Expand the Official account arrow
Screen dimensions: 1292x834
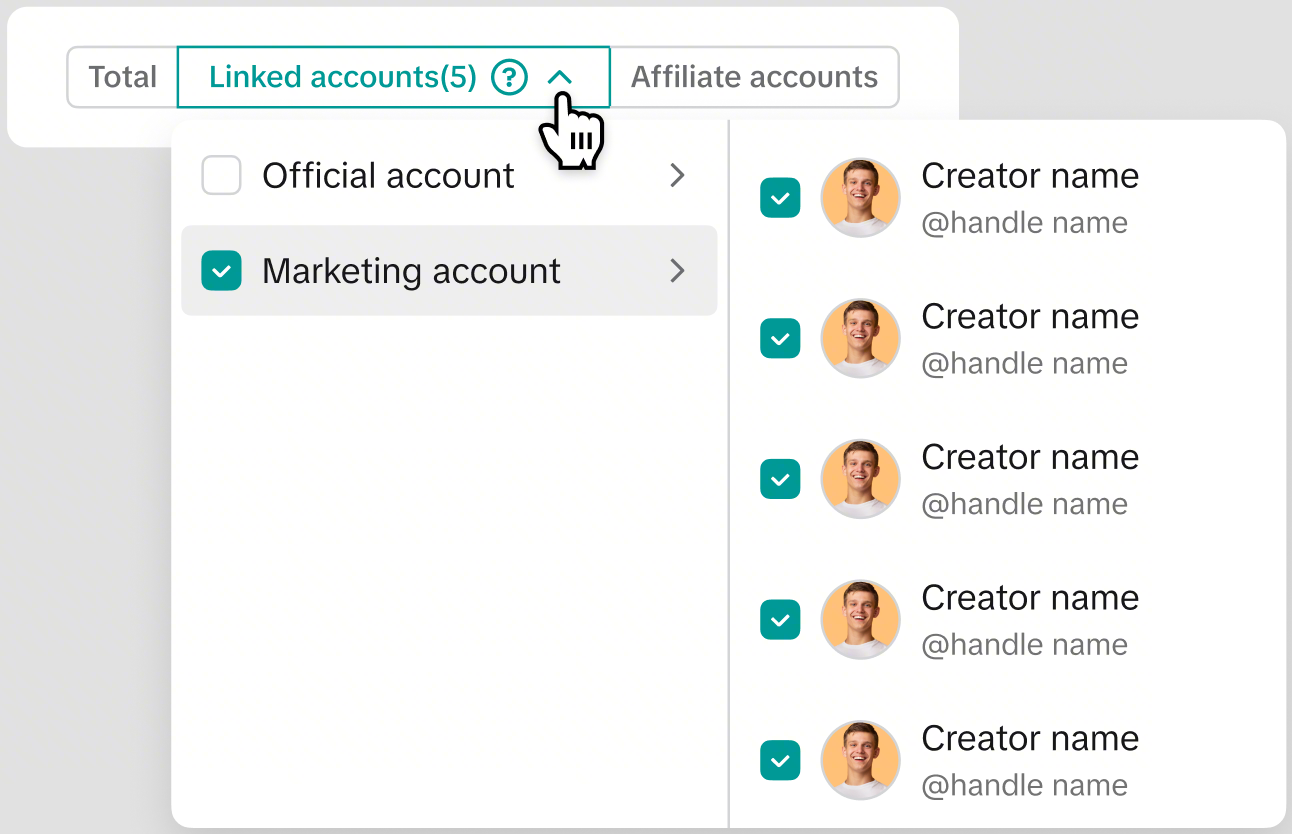coord(677,176)
